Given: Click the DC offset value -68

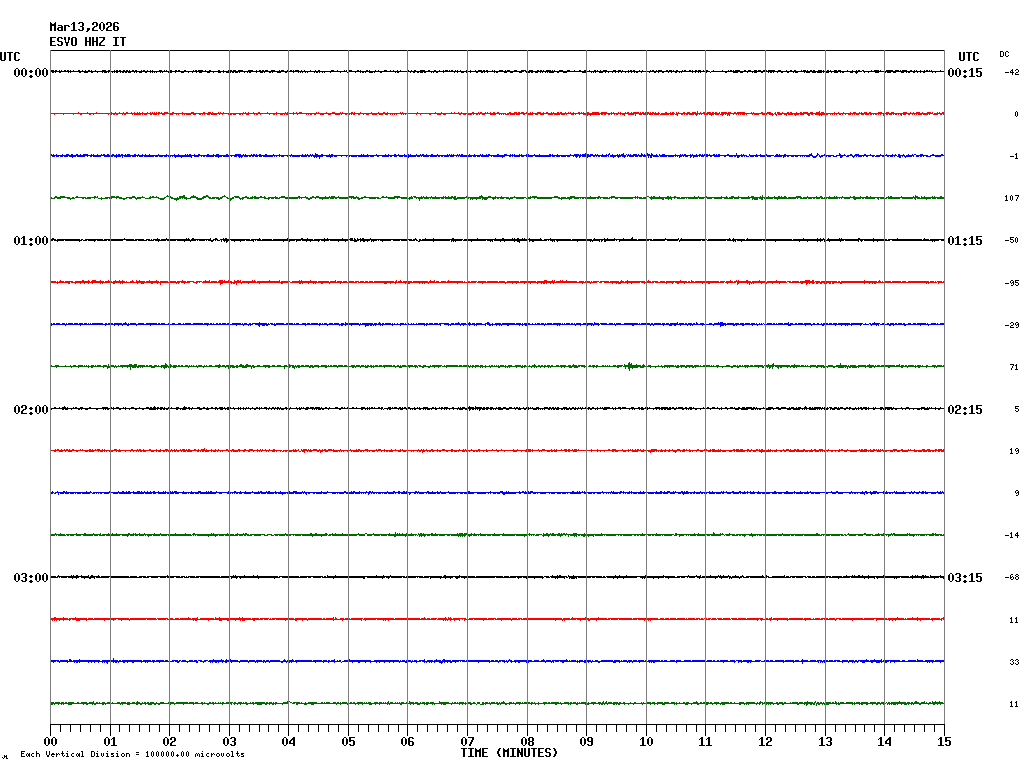Looking at the screenshot, I should click(1011, 578).
